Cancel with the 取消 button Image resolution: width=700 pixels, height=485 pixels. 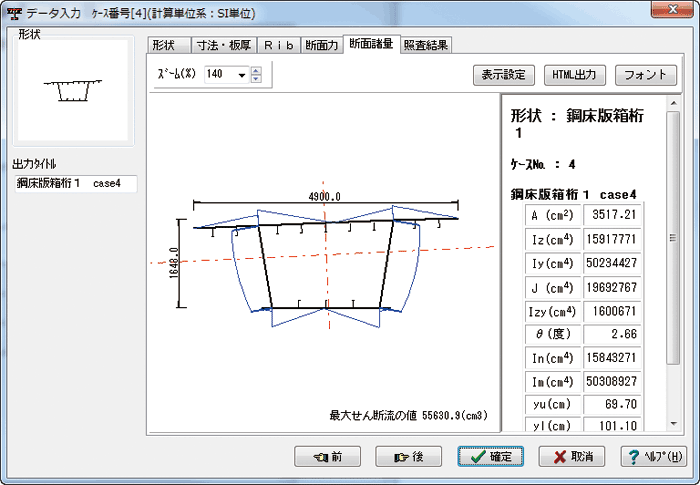(572, 456)
